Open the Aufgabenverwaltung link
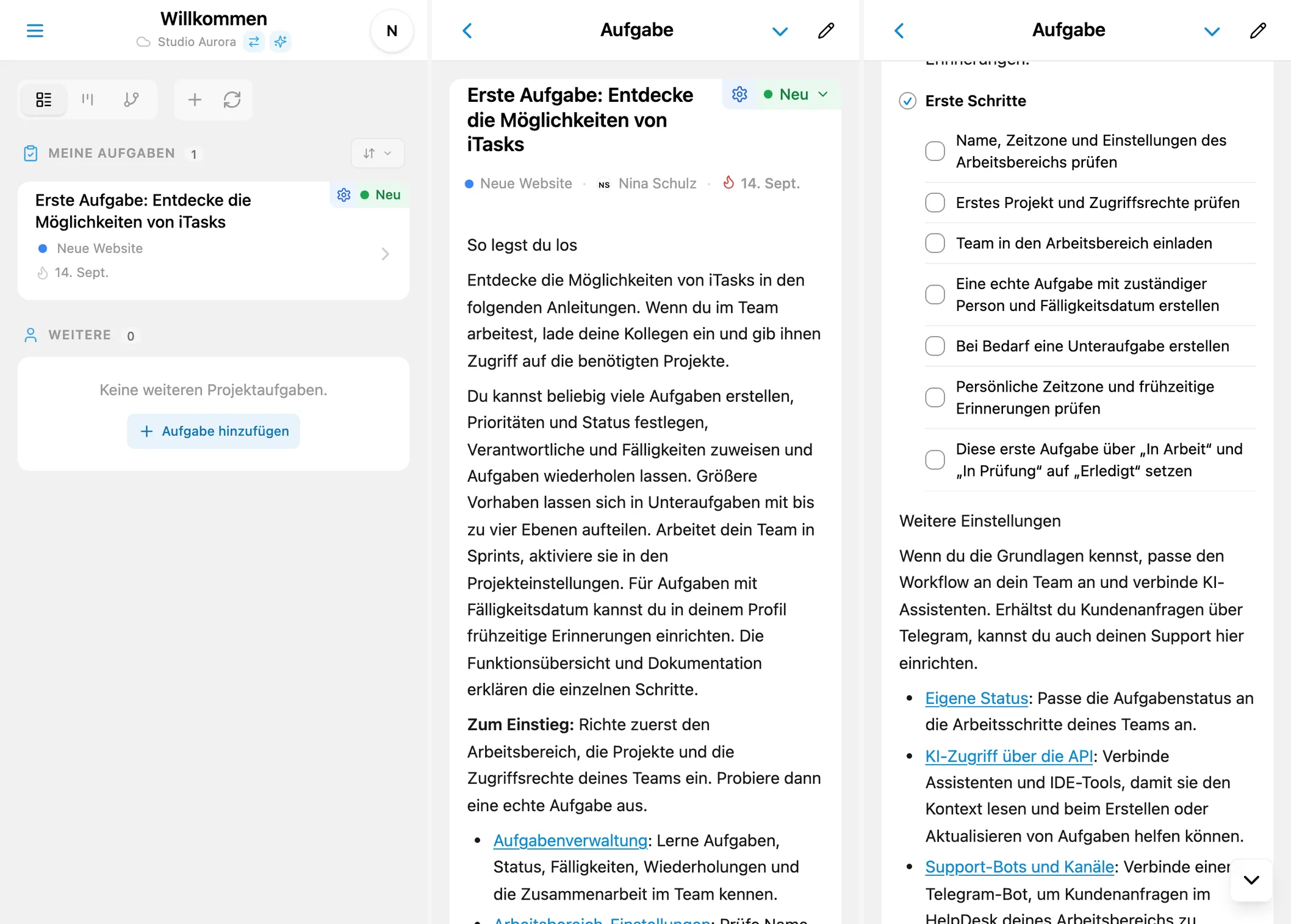The width and height of the screenshot is (1291, 924). 570,840
